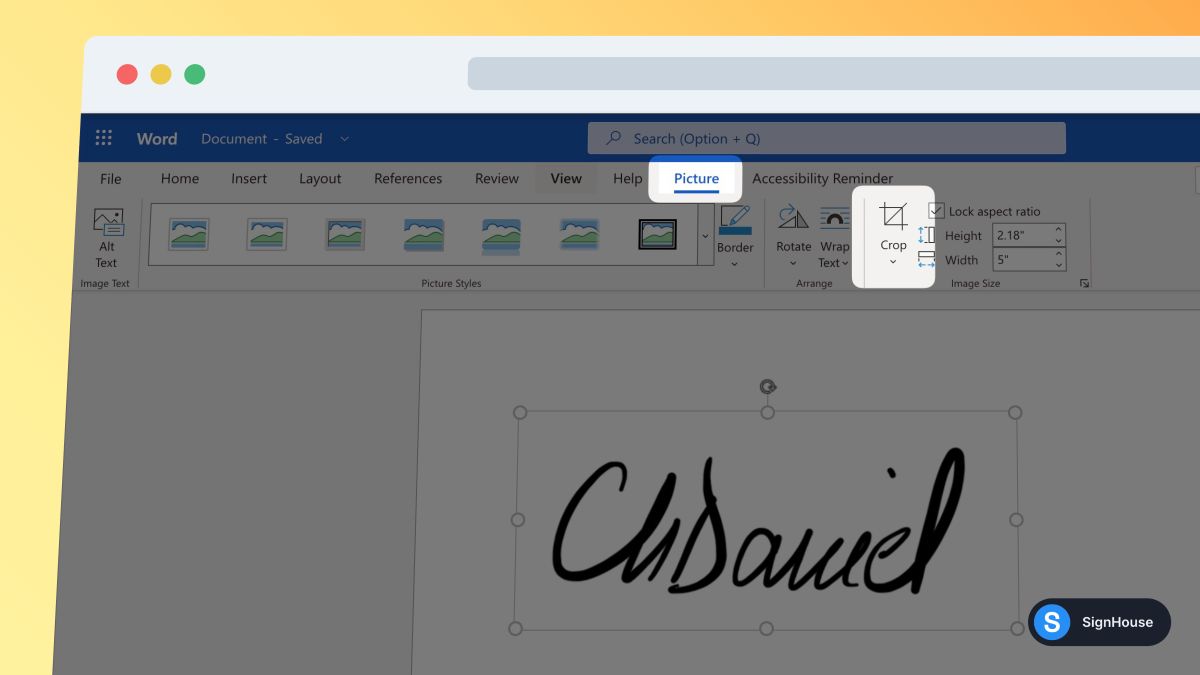This screenshot has height=675, width=1200.
Task: Click the height resize icon beside Height field
Action: pos(926,234)
